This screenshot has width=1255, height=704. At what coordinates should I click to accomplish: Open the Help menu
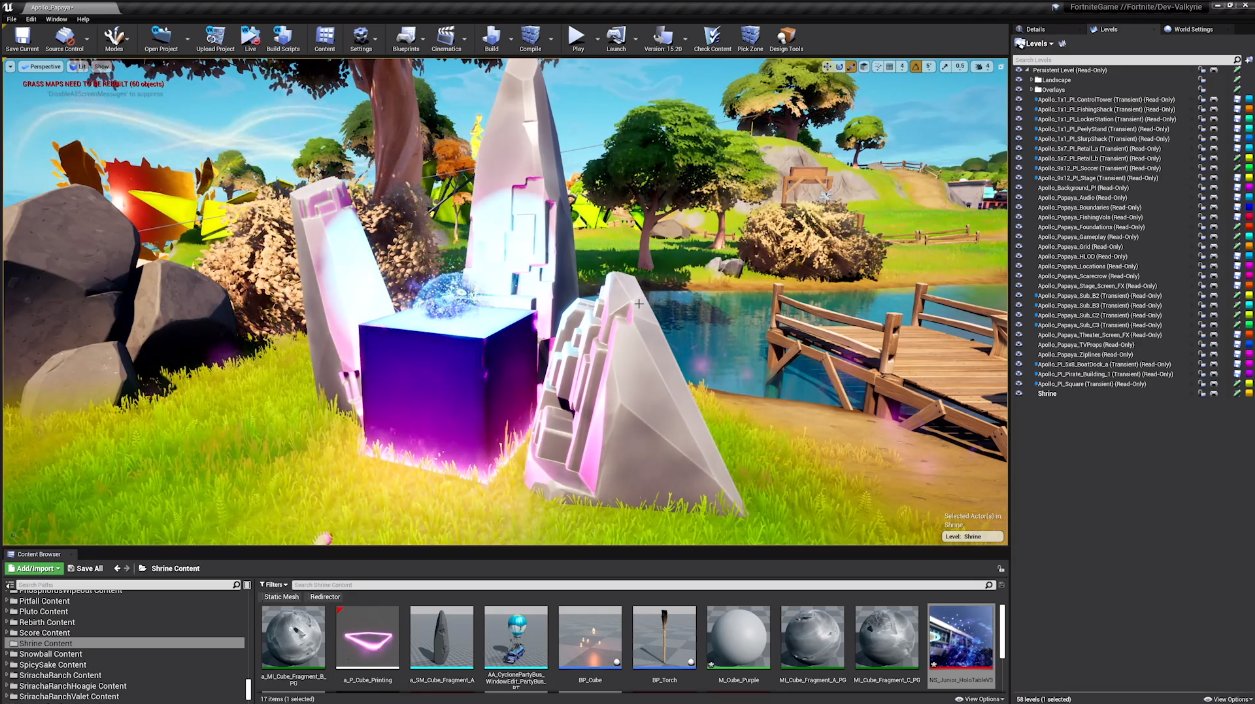pos(83,19)
